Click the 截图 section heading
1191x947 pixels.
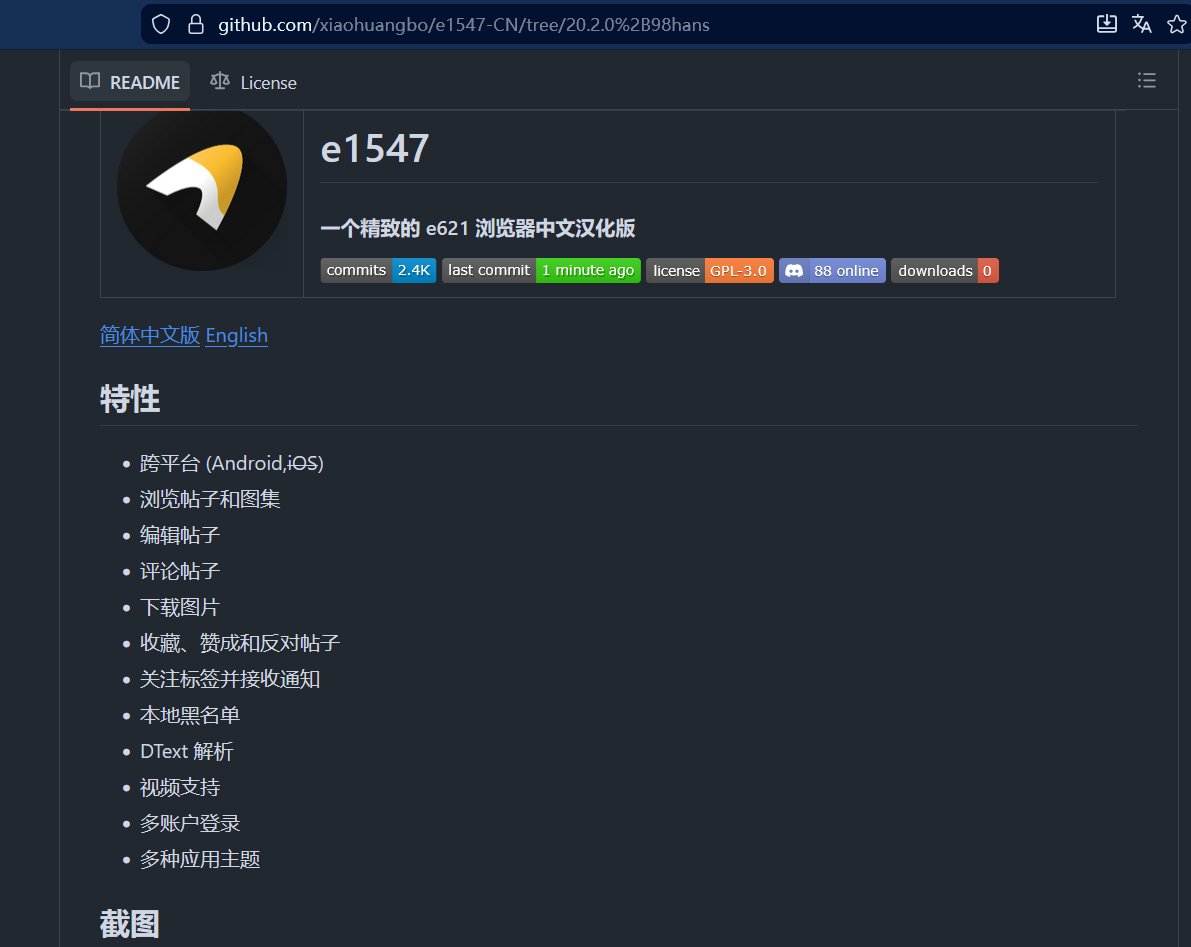click(x=130, y=924)
